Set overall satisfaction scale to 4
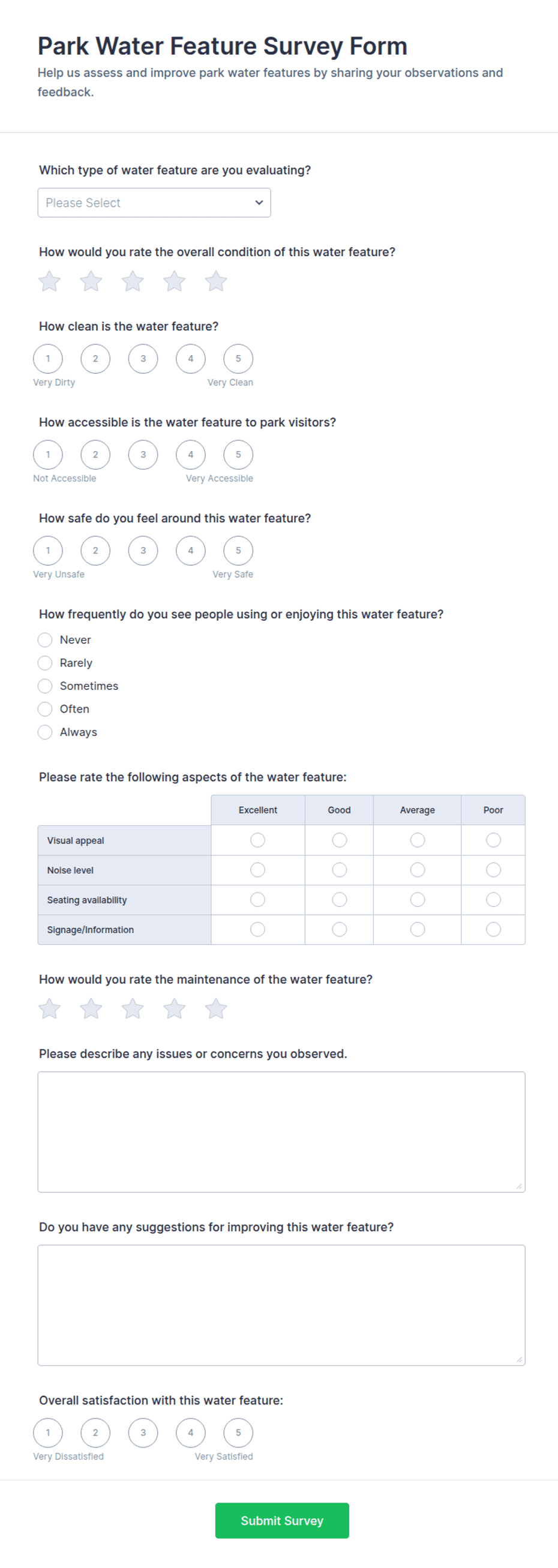Screen dimensions: 558x1568 [191, 1432]
